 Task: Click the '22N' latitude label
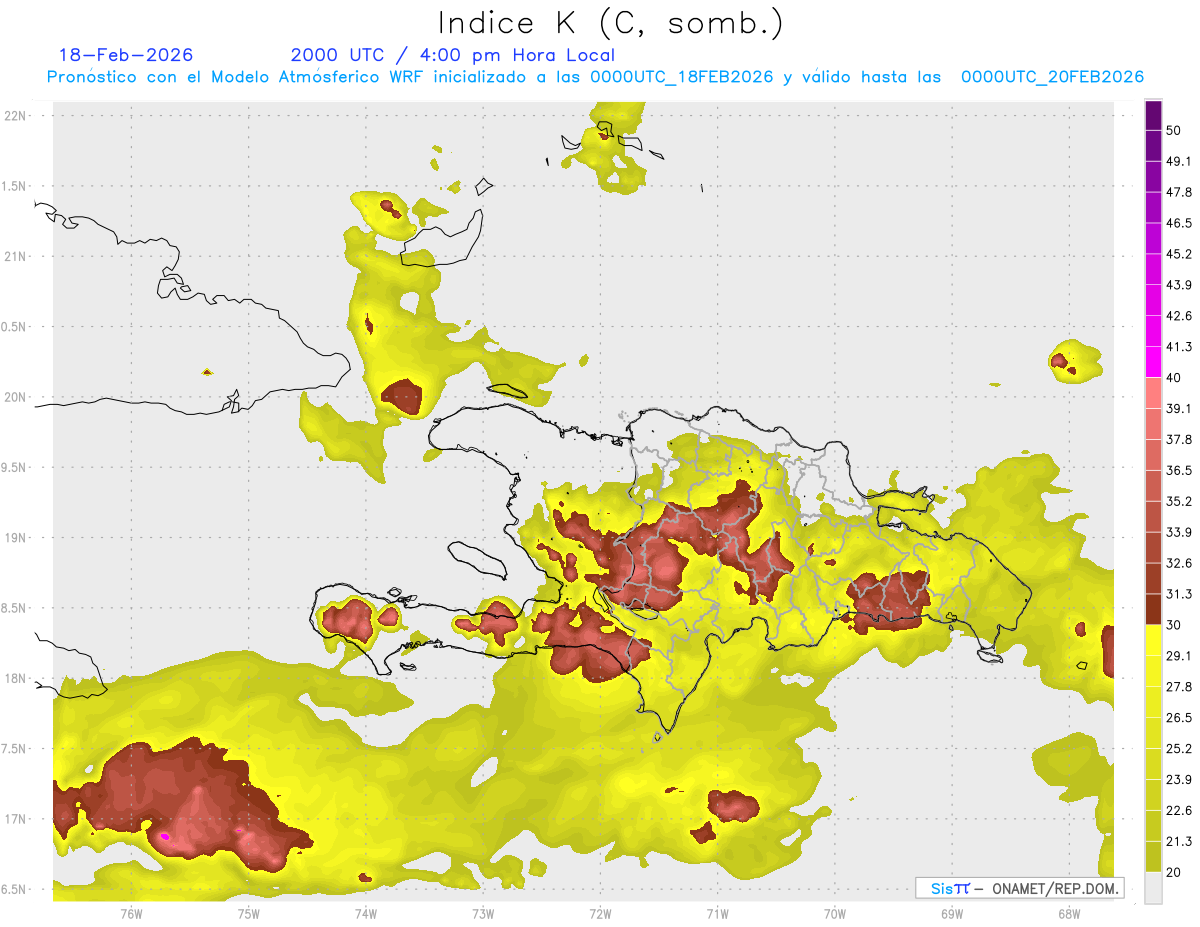tap(15, 116)
